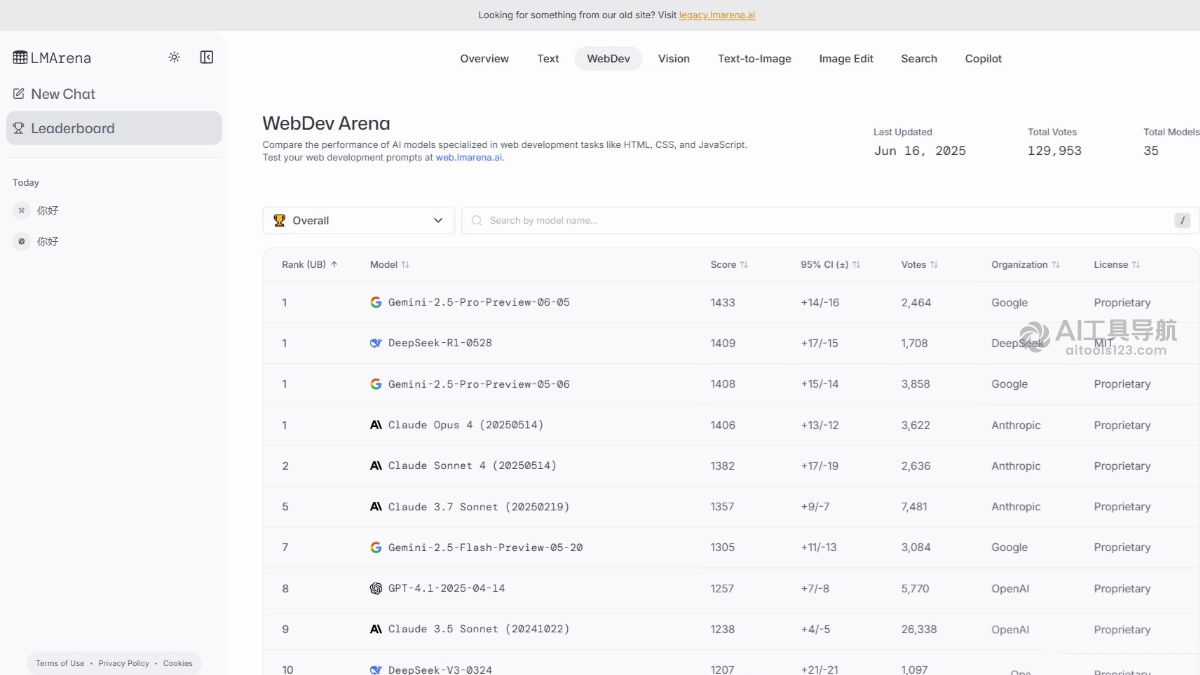The image size is (1200, 675).
Task: Click the DeepSeek-R1-0528 model name
Action: (440, 343)
